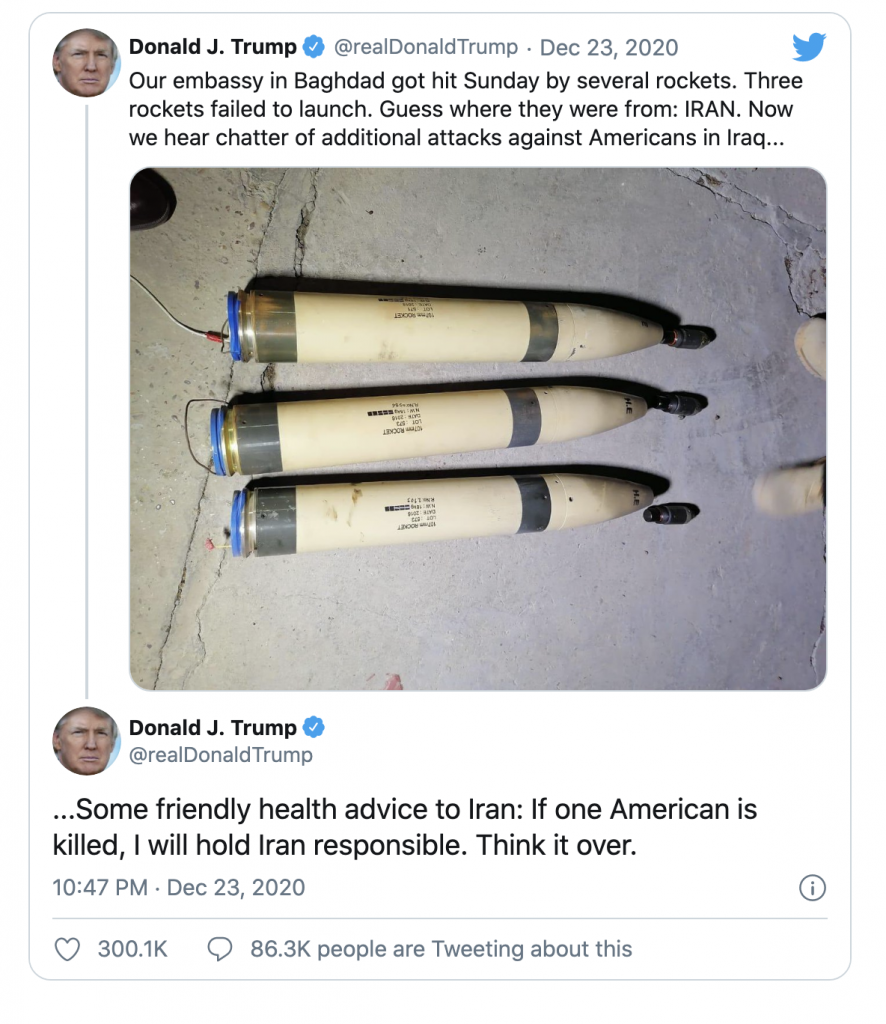Viewport: 886px width, 1024px height.
Task: Click the verified badge in the top tweet
Action: [x=314, y=47]
